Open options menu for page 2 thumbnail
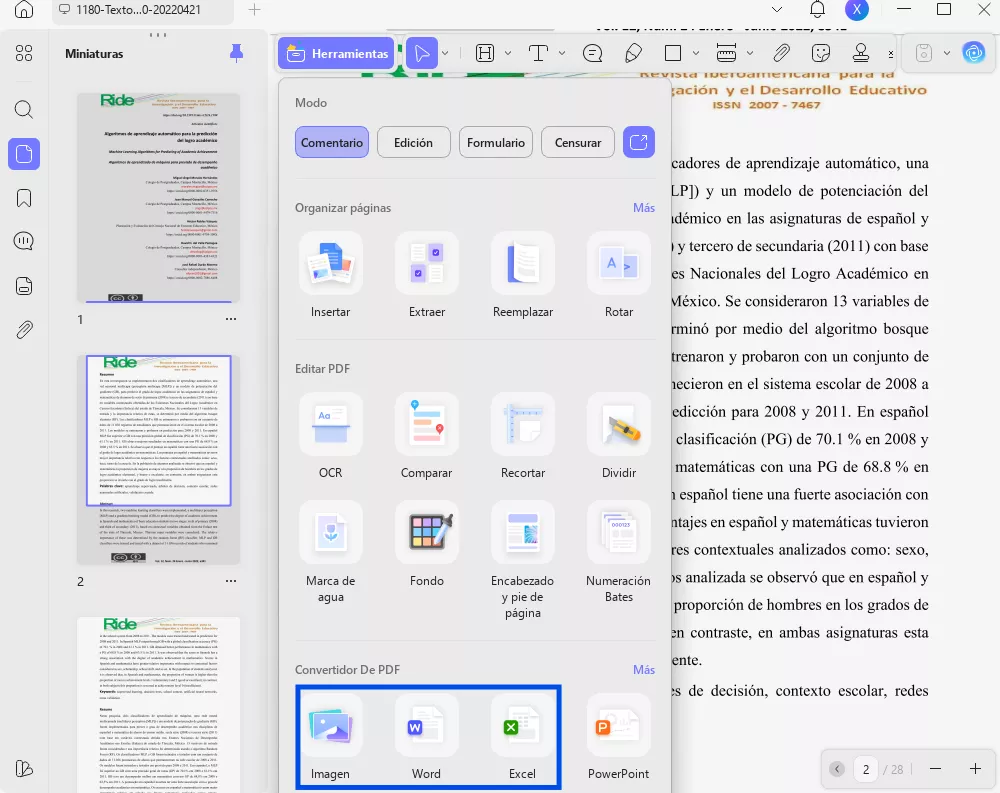Image resolution: width=1000 pixels, height=793 pixels. [231, 581]
